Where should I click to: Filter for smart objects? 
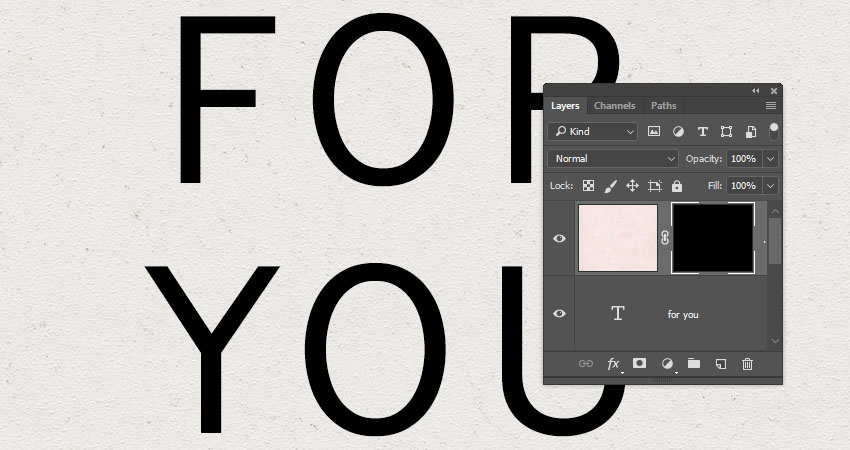coord(751,131)
